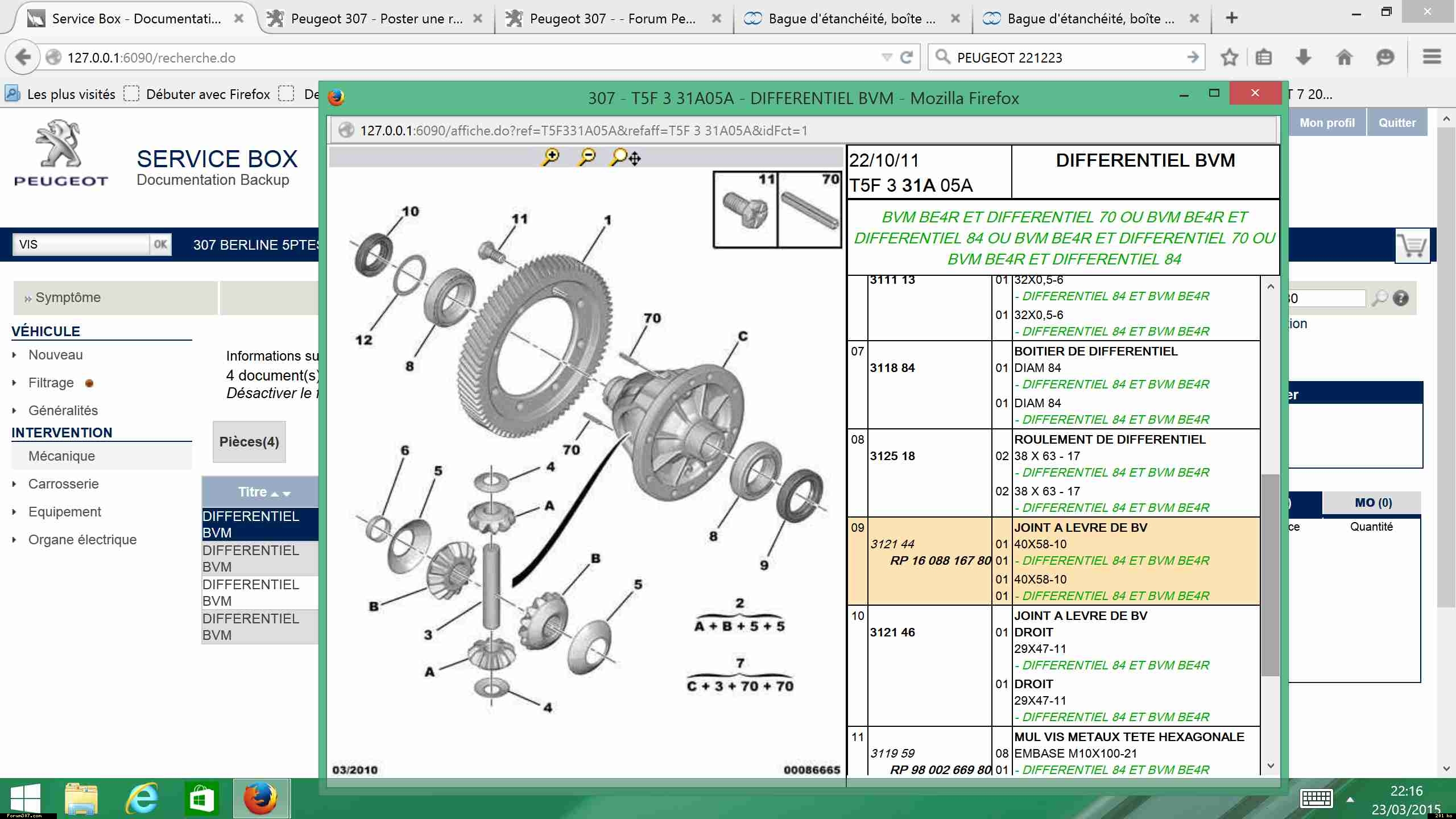Launch Internet Explorer from the taskbar
1456x819 pixels.
tap(142, 799)
